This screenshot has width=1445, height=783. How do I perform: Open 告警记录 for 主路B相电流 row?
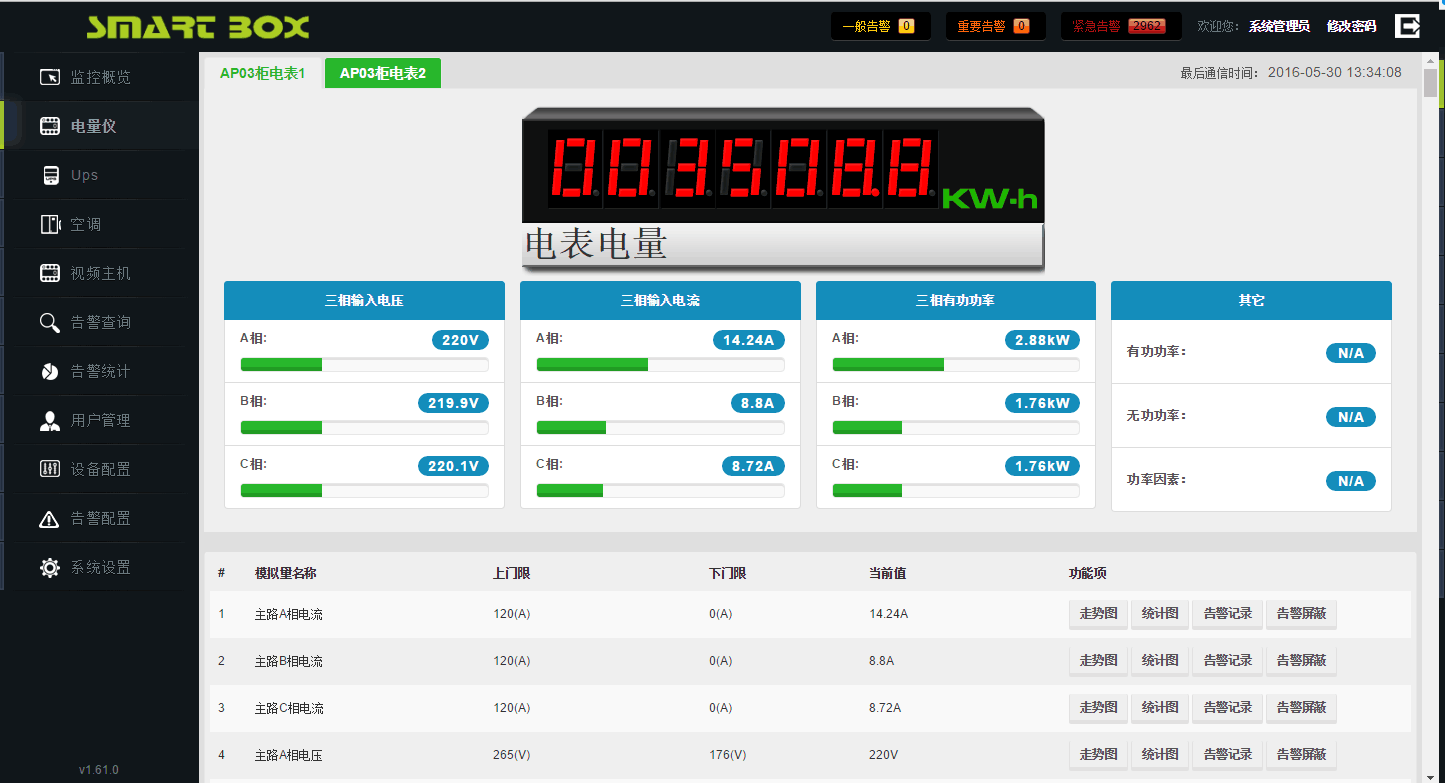point(1227,661)
